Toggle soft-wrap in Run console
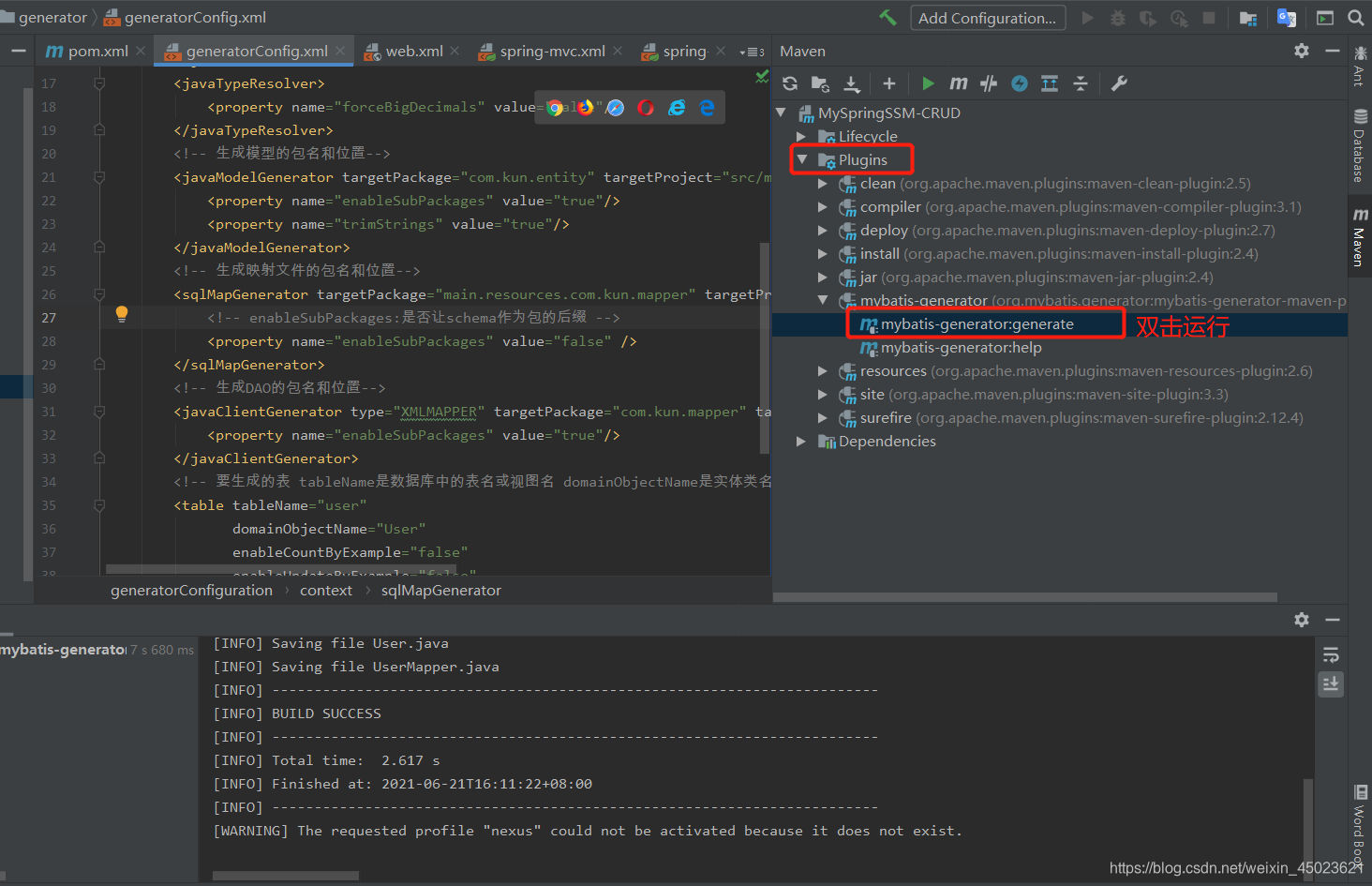 point(1331,654)
